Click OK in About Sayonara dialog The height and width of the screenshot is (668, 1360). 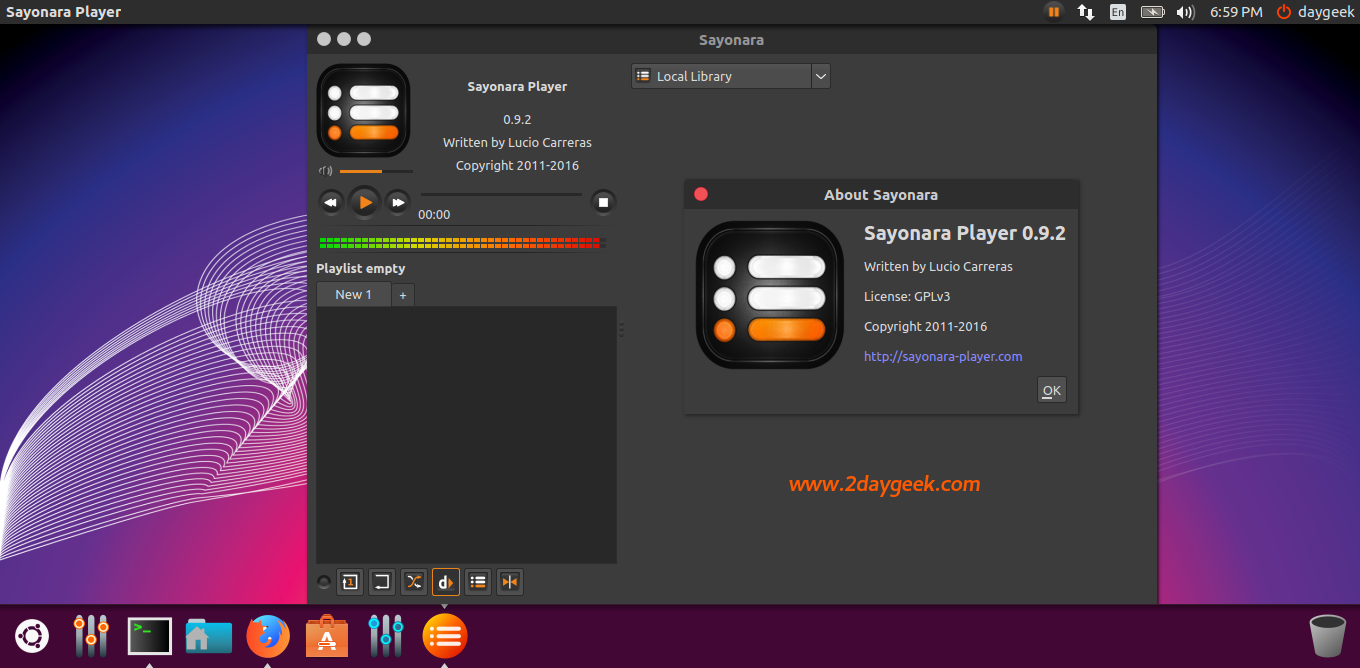coord(1052,391)
